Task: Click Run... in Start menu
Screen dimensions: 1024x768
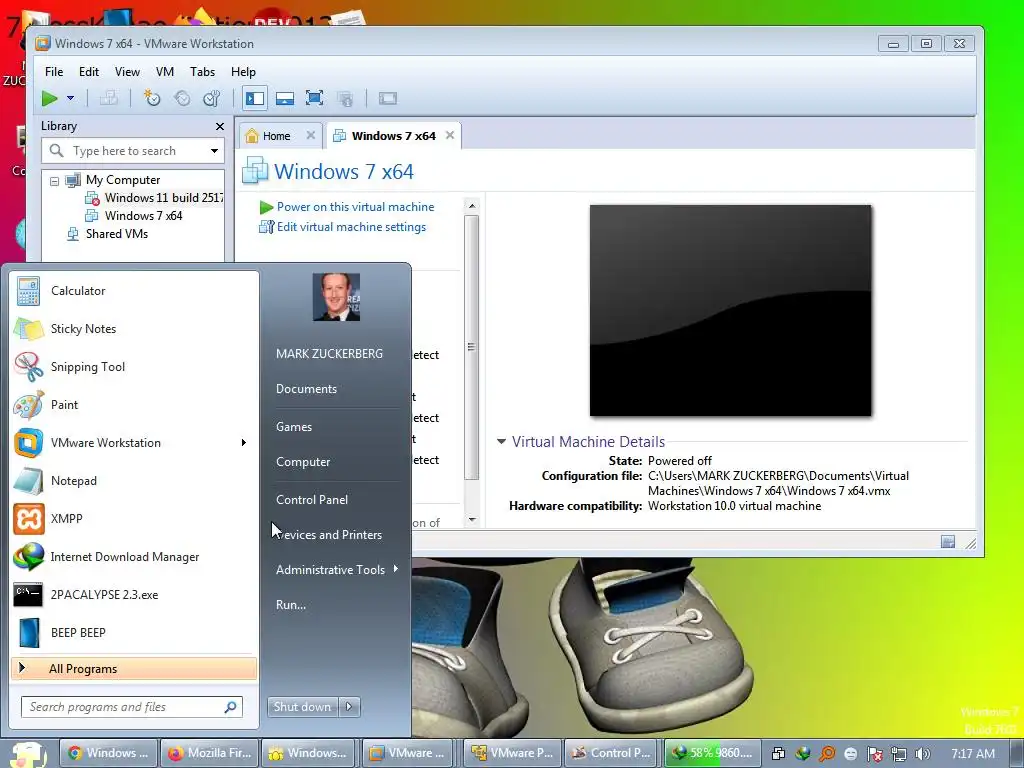Action: pos(291,605)
